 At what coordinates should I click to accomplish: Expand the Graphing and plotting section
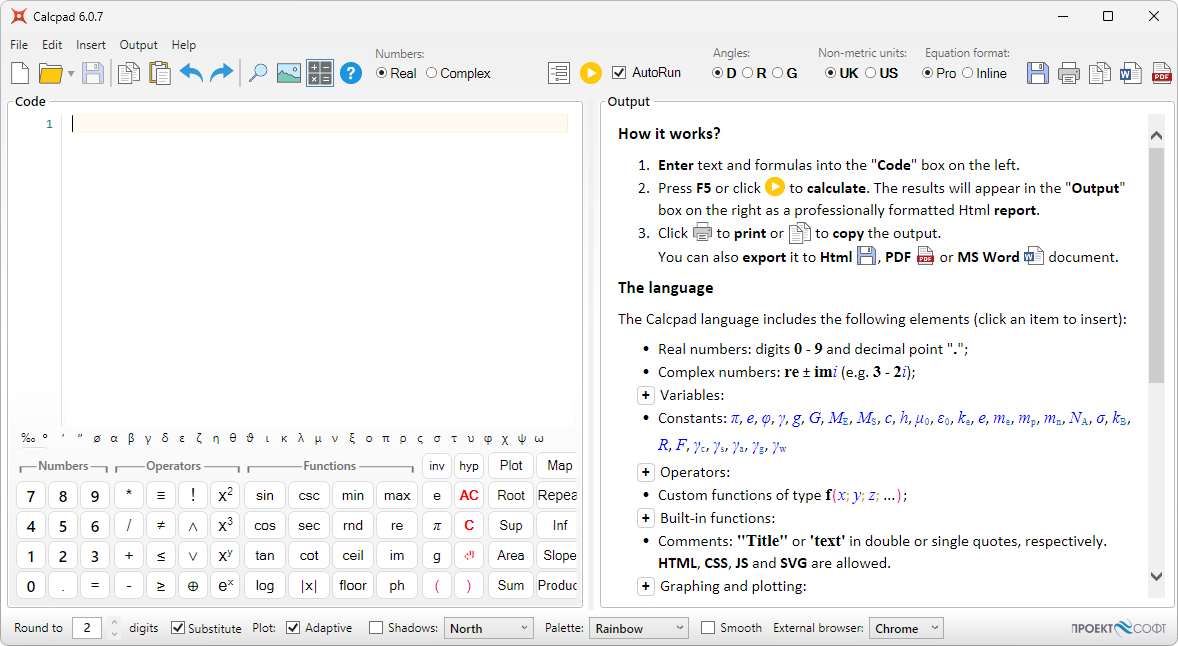point(645,587)
